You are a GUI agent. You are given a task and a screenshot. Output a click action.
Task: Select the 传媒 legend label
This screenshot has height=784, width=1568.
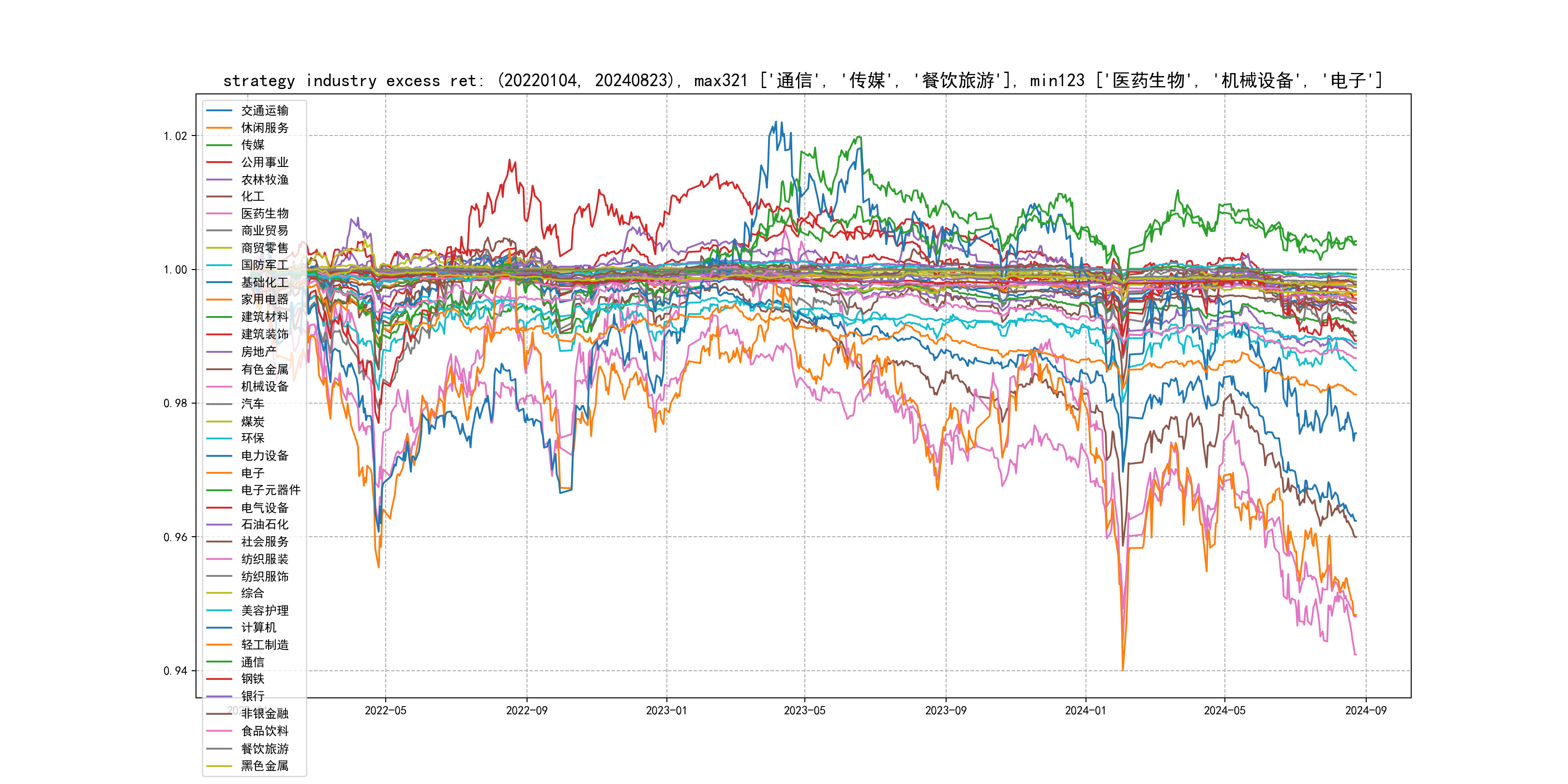[253, 145]
